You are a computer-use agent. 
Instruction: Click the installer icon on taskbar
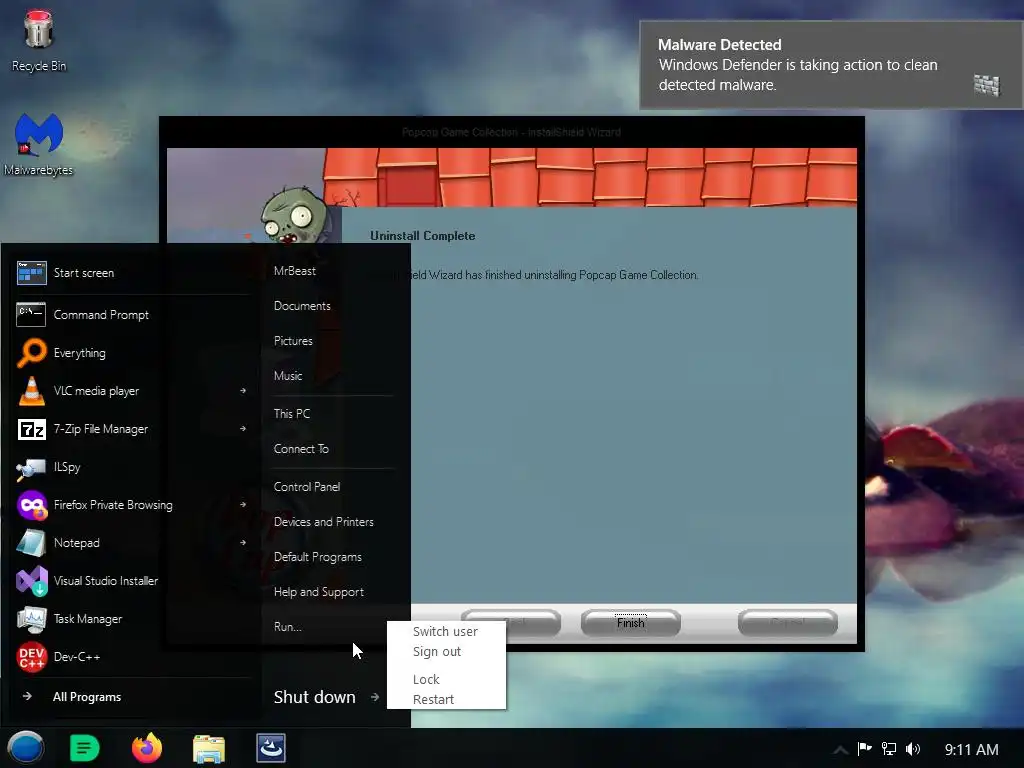[271, 748]
